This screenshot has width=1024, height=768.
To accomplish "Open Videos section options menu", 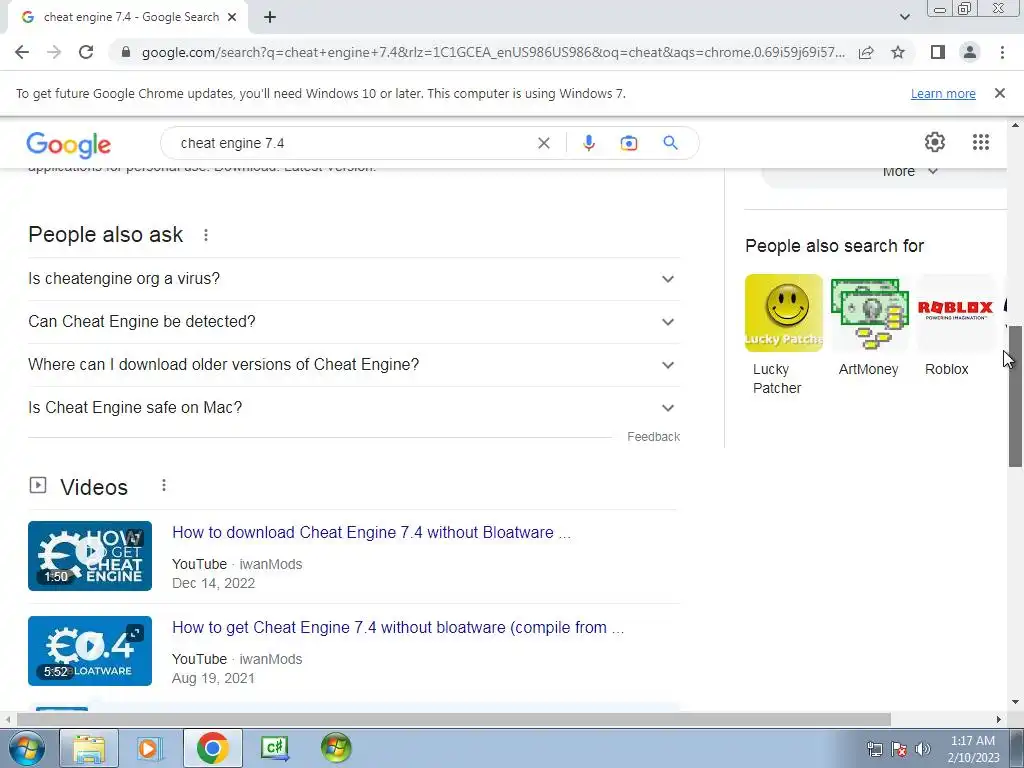I will [x=164, y=486].
